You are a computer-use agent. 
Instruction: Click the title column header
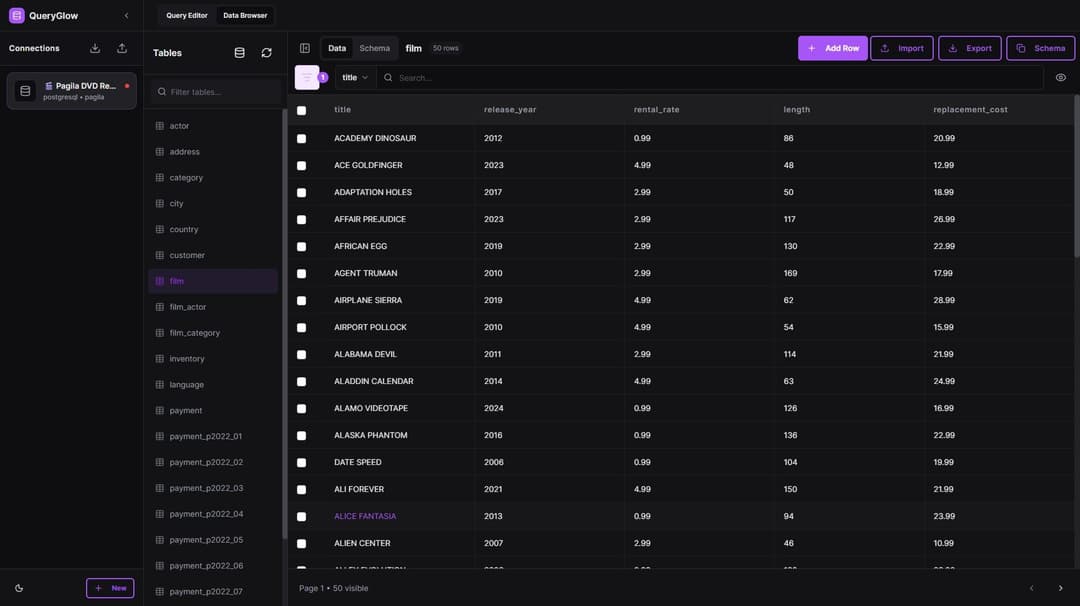tap(342, 109)
